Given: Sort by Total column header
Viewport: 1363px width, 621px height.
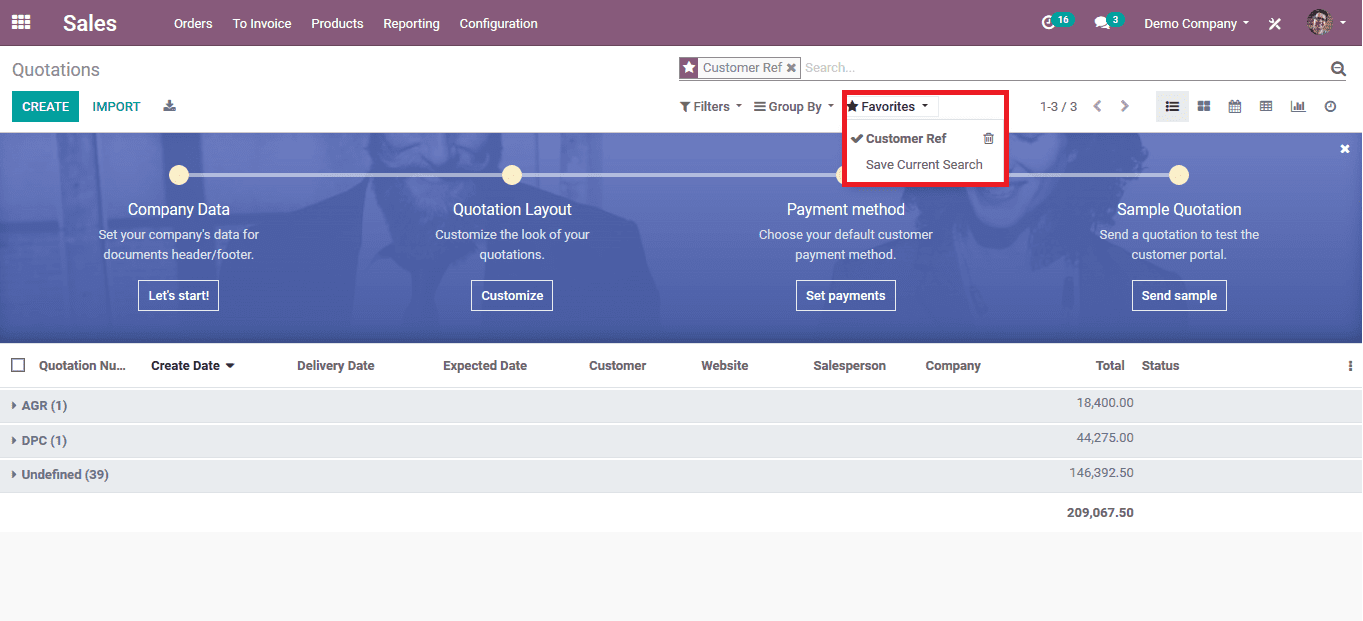Looking at the screenshot, I should coord(1110,366).
